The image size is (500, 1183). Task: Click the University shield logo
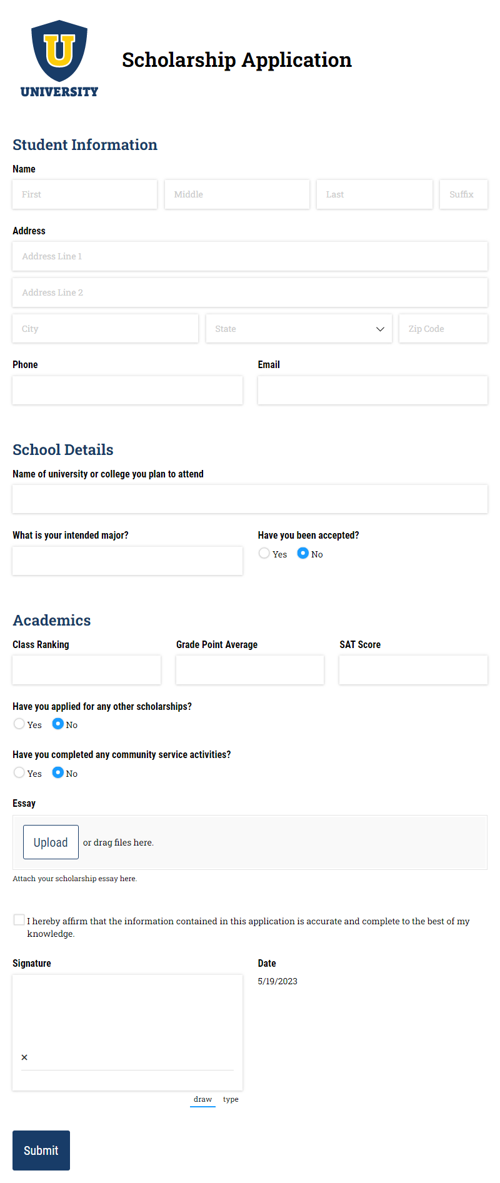point(59,60)
